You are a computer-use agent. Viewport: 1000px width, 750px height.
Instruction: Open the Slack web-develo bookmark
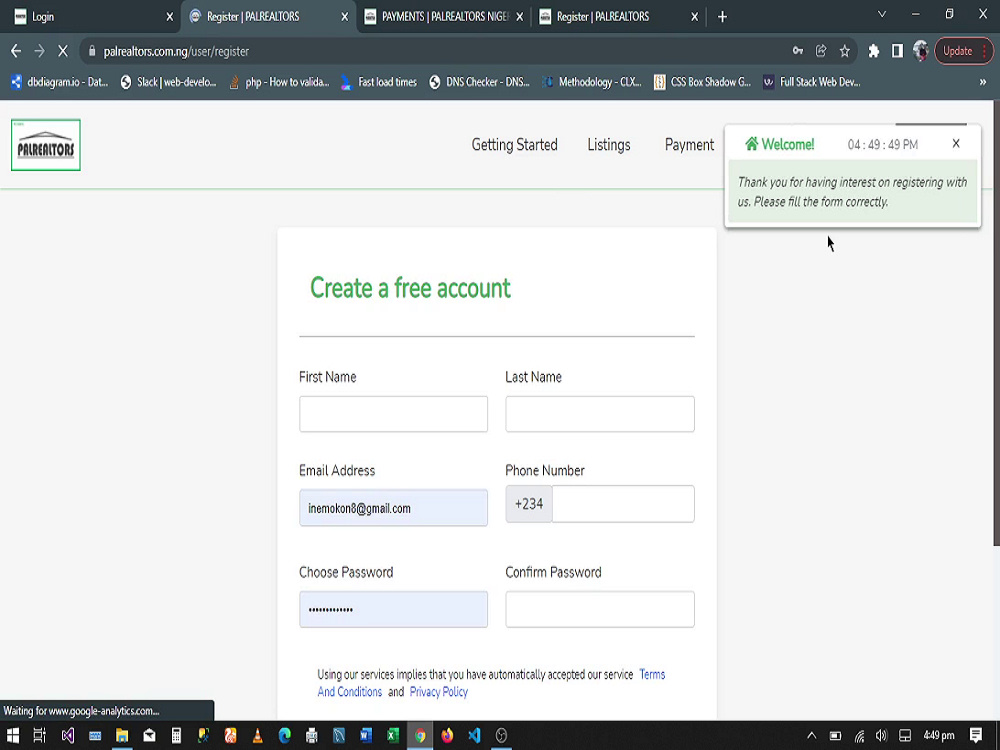pos(168,82)
